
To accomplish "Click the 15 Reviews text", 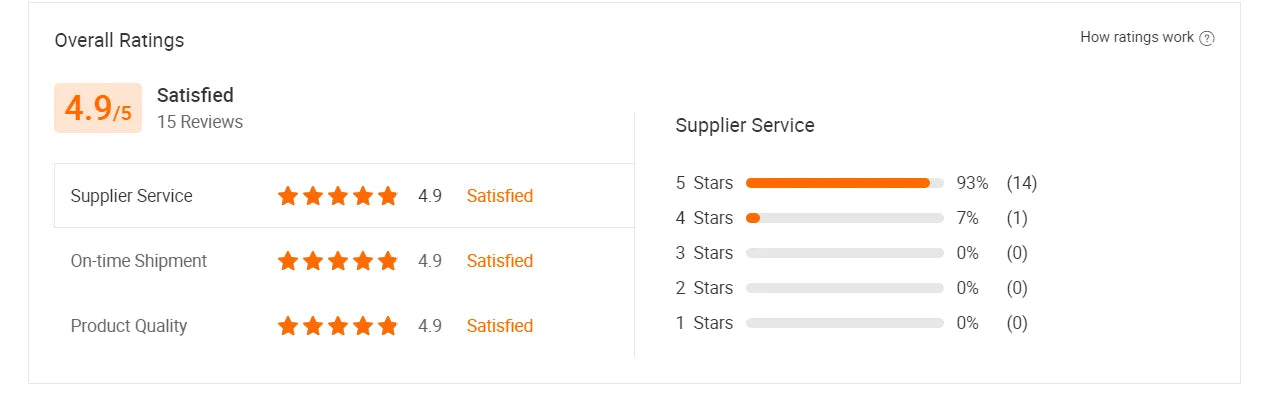I will coord(200,122).
